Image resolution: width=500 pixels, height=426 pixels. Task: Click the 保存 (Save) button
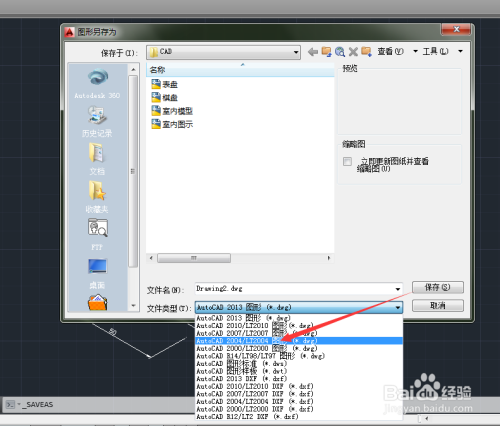pos(438,287)
